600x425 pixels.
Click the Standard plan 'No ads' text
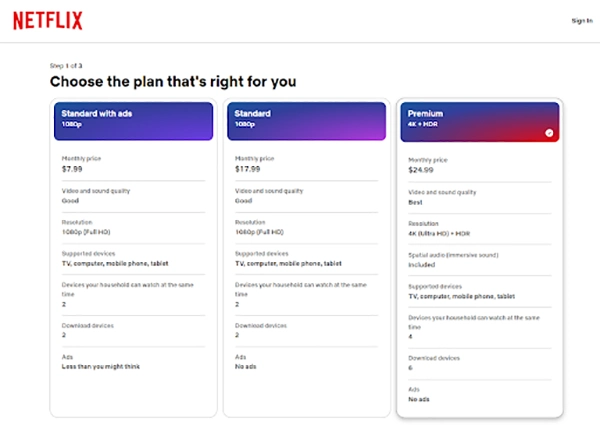pos(246,367)
